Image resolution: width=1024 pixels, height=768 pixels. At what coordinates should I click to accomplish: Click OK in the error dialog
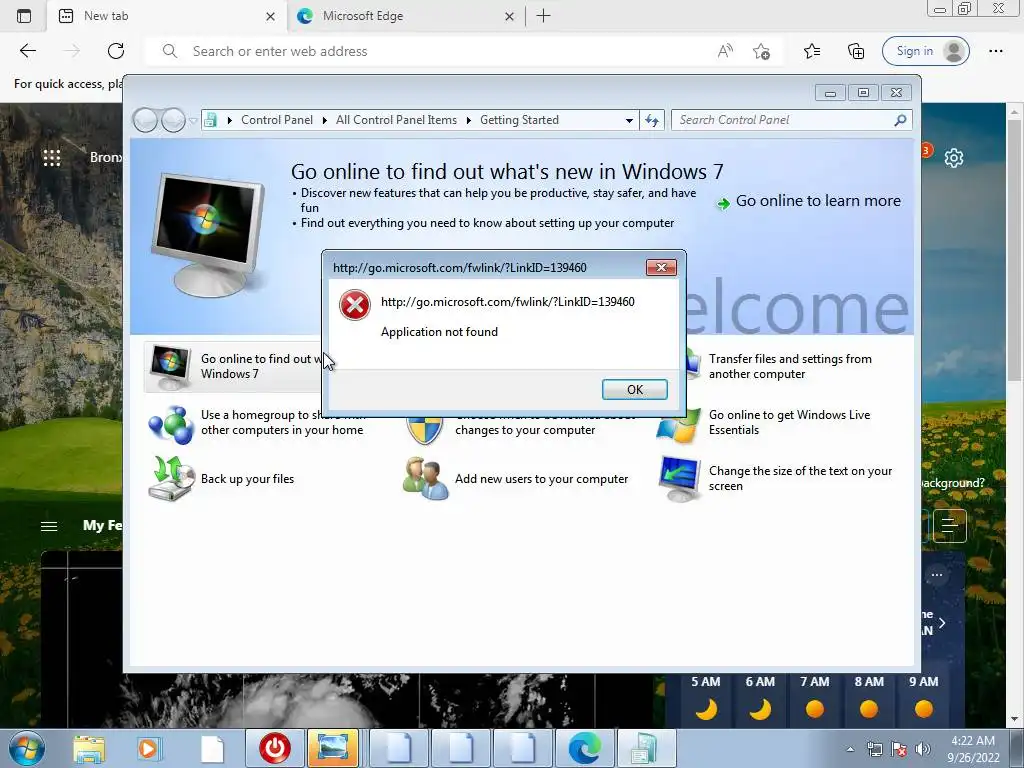(x=634, y=389)
